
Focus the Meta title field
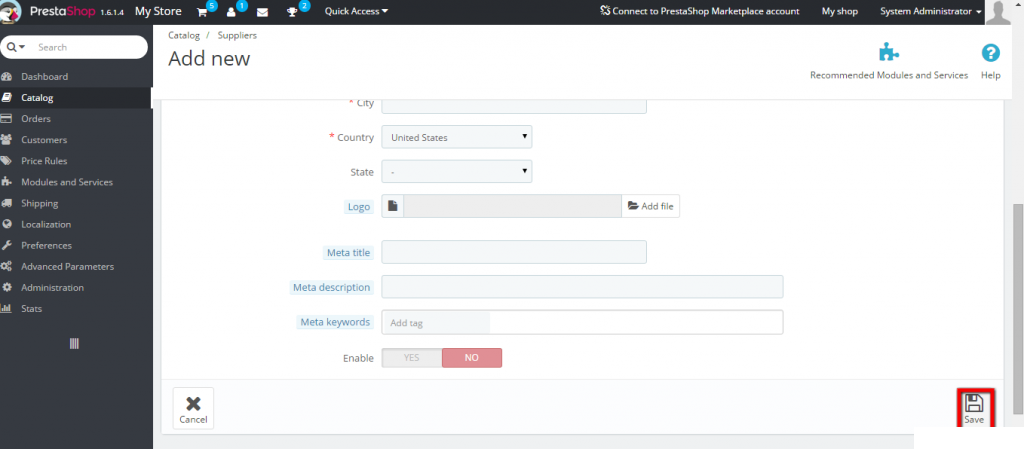click(514, 252)
